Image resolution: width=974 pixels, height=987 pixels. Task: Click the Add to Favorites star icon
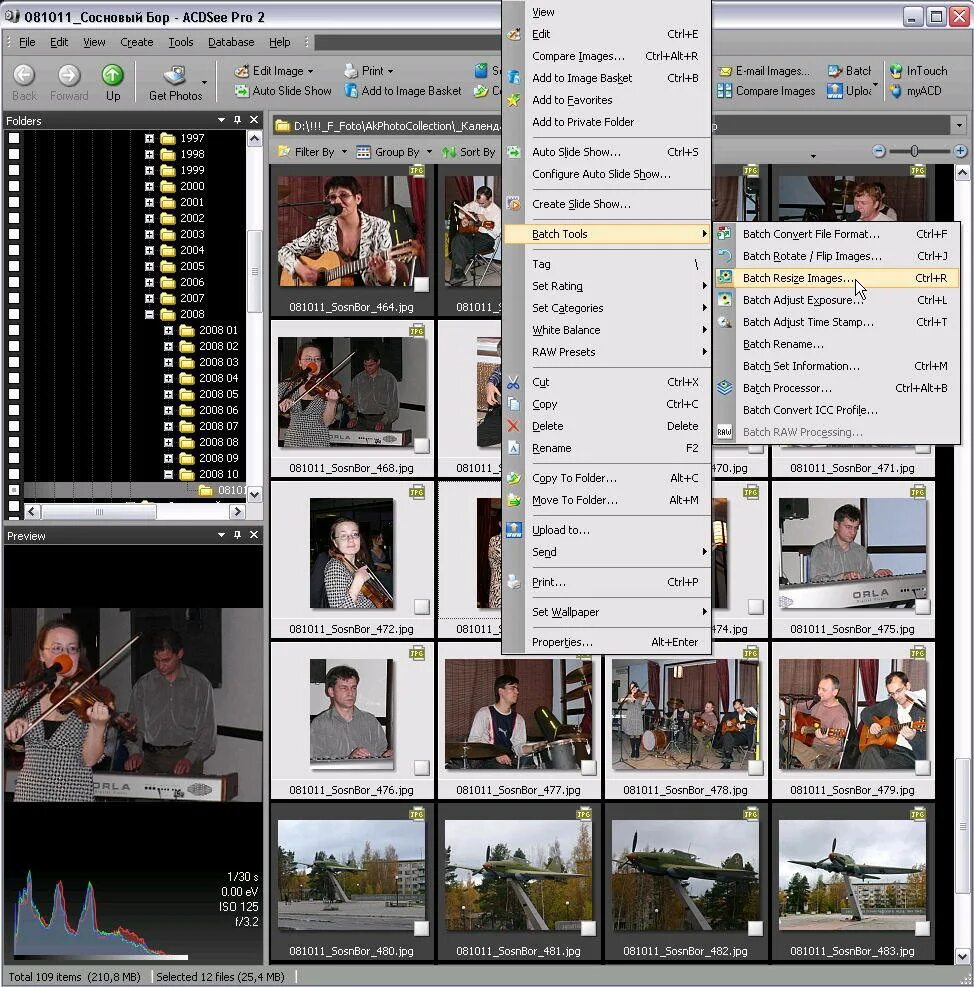[513, 100]
